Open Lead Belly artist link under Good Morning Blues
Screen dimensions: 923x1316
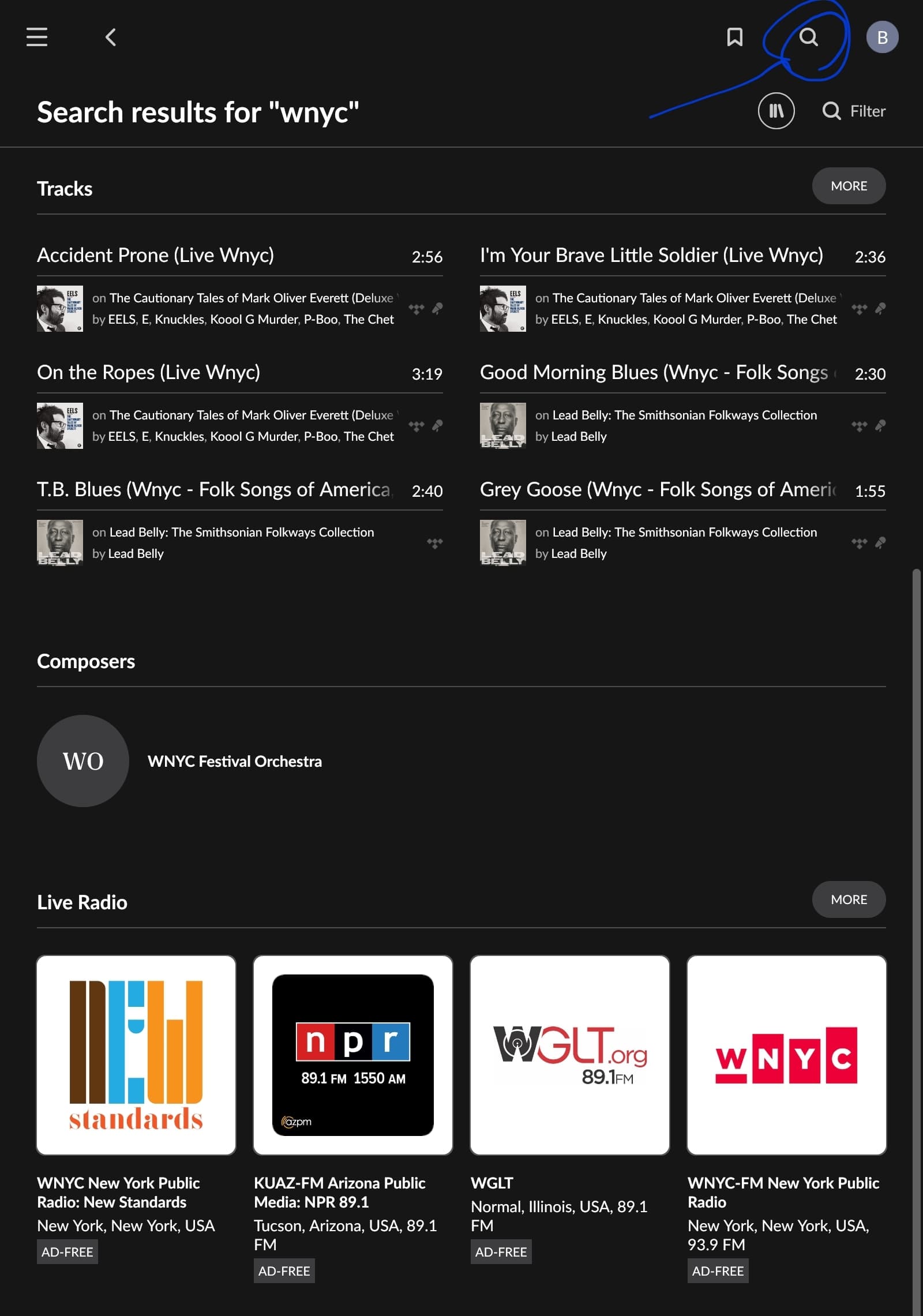tap(579, 436)
